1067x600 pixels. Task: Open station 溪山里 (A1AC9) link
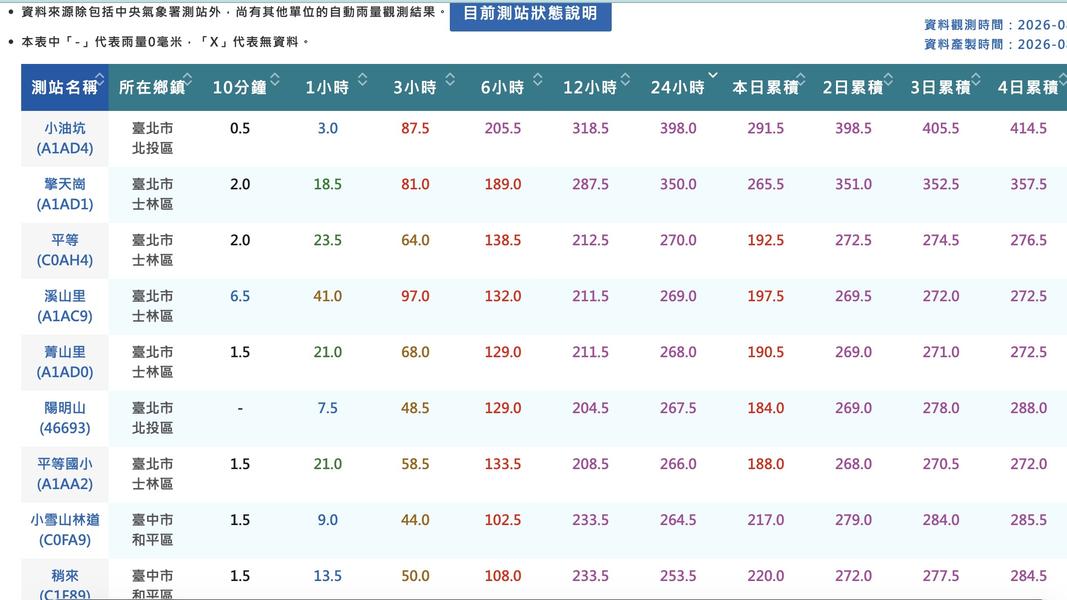point(65,306)
